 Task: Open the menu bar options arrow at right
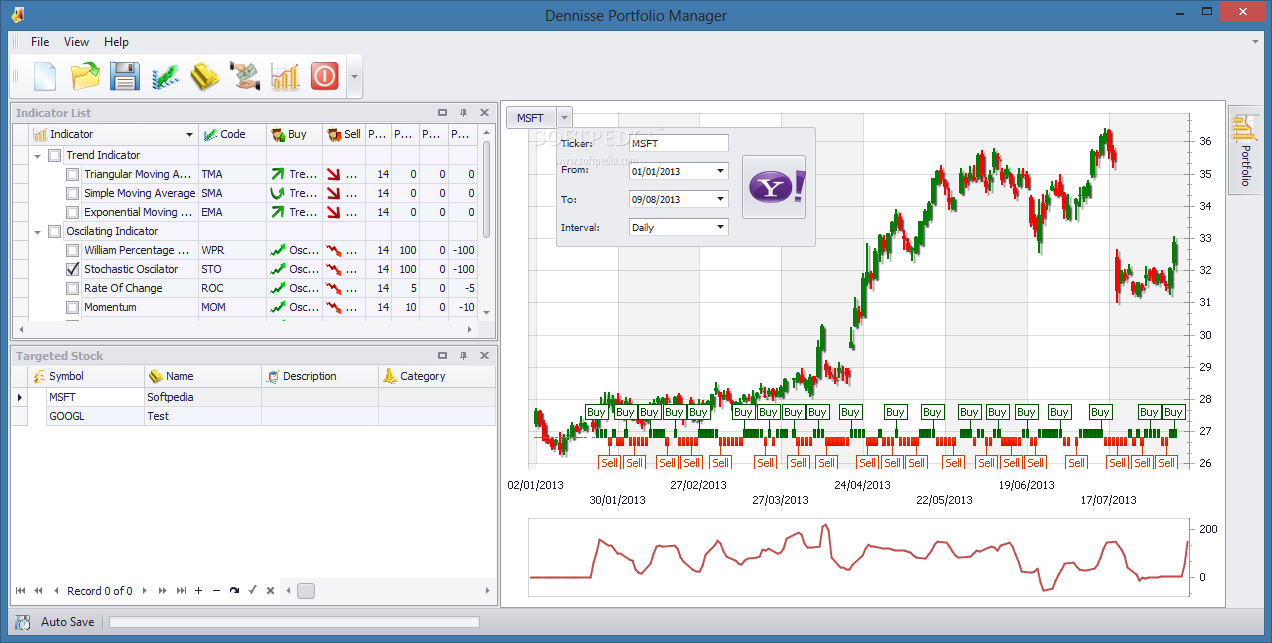pos(1256,42)
